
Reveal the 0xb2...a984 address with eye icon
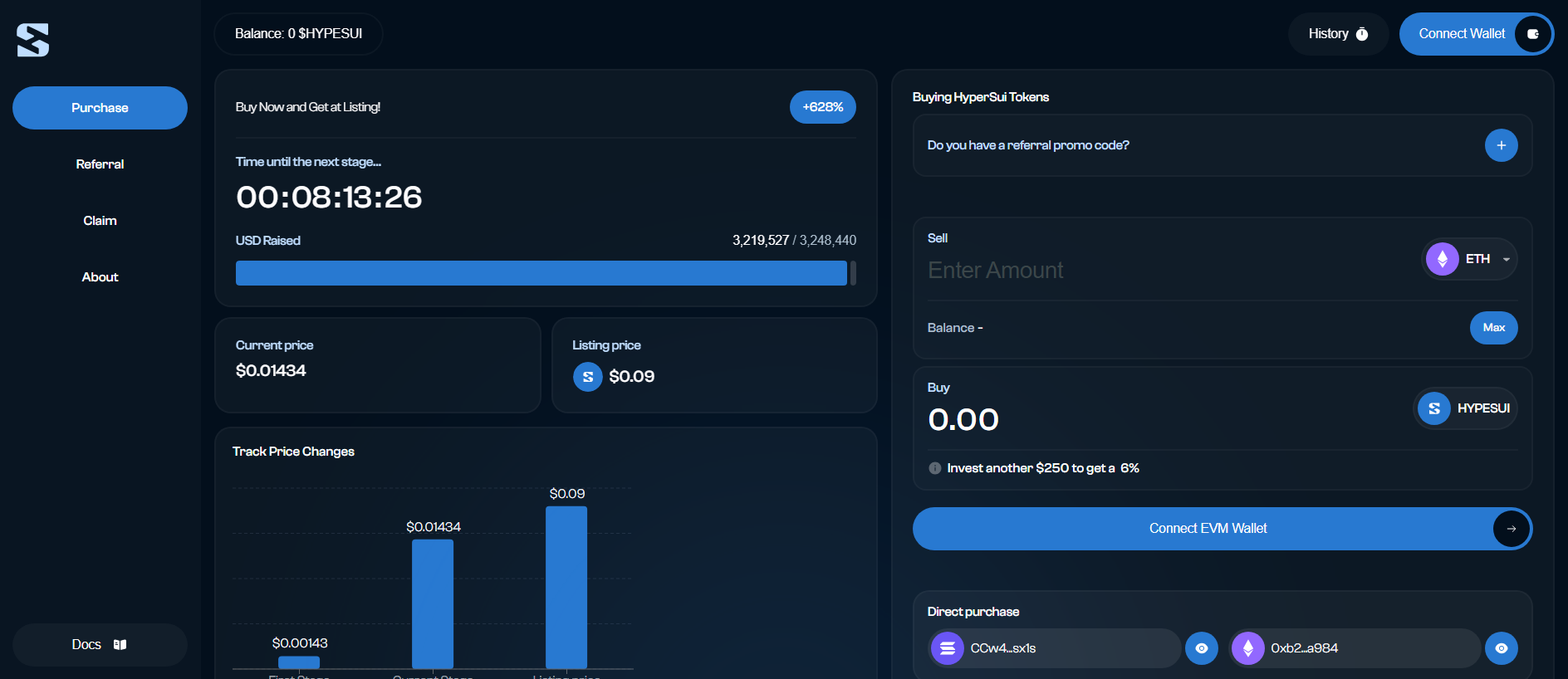1501,648
